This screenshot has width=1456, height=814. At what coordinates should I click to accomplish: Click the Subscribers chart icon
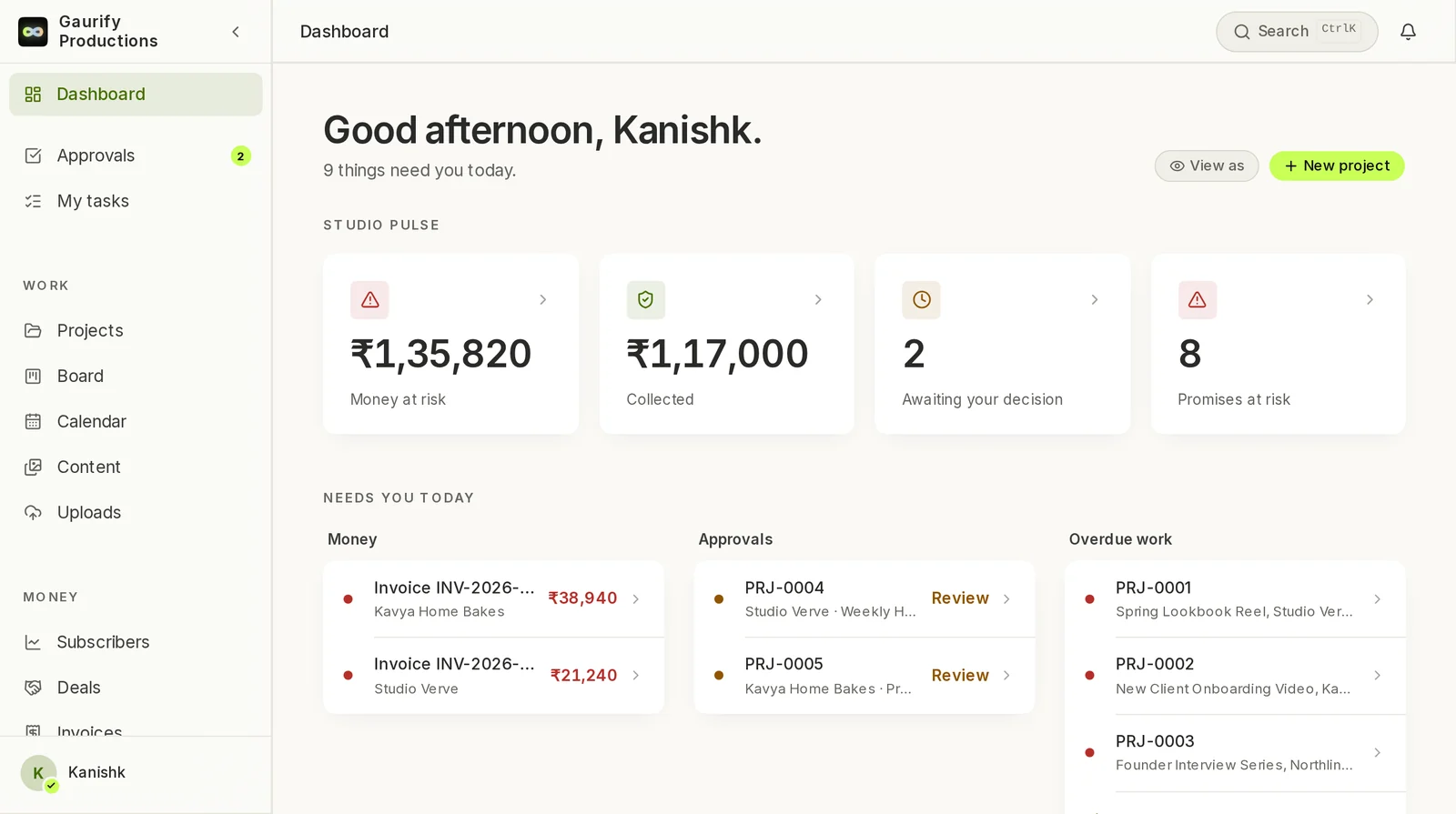[33, 642]
